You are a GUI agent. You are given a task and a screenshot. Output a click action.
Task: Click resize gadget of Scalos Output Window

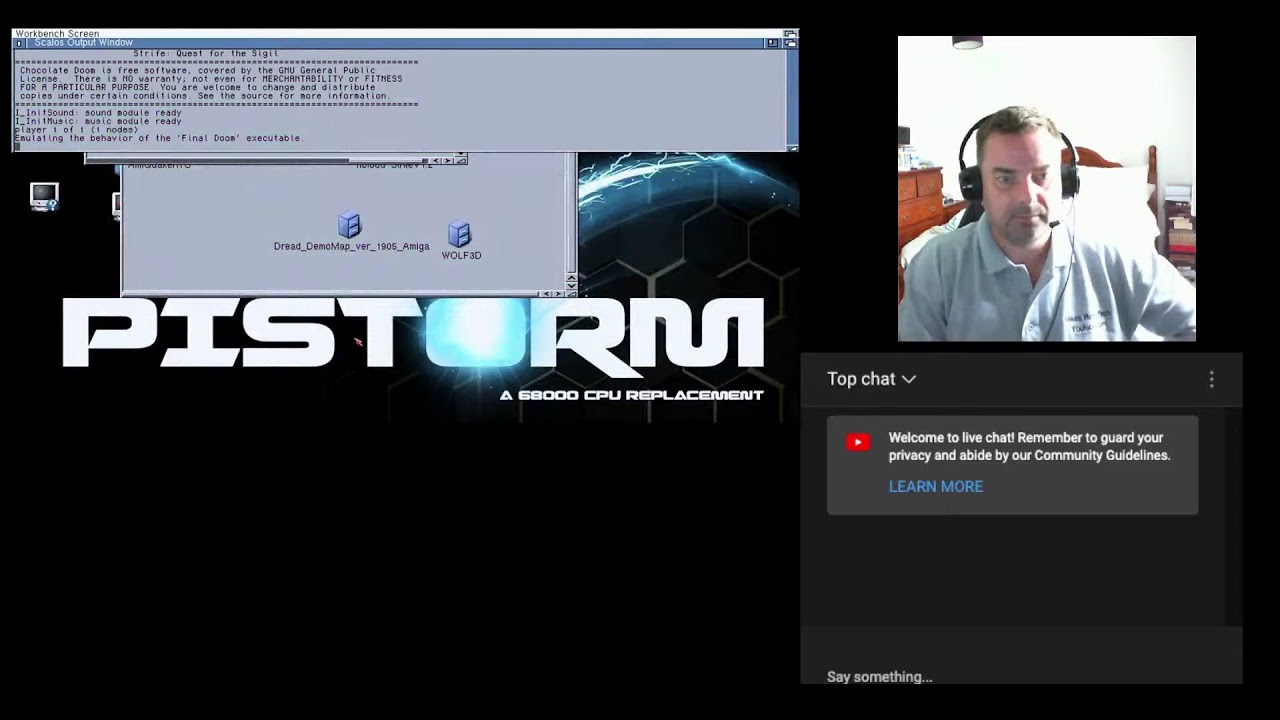click(x=792, y=148)
